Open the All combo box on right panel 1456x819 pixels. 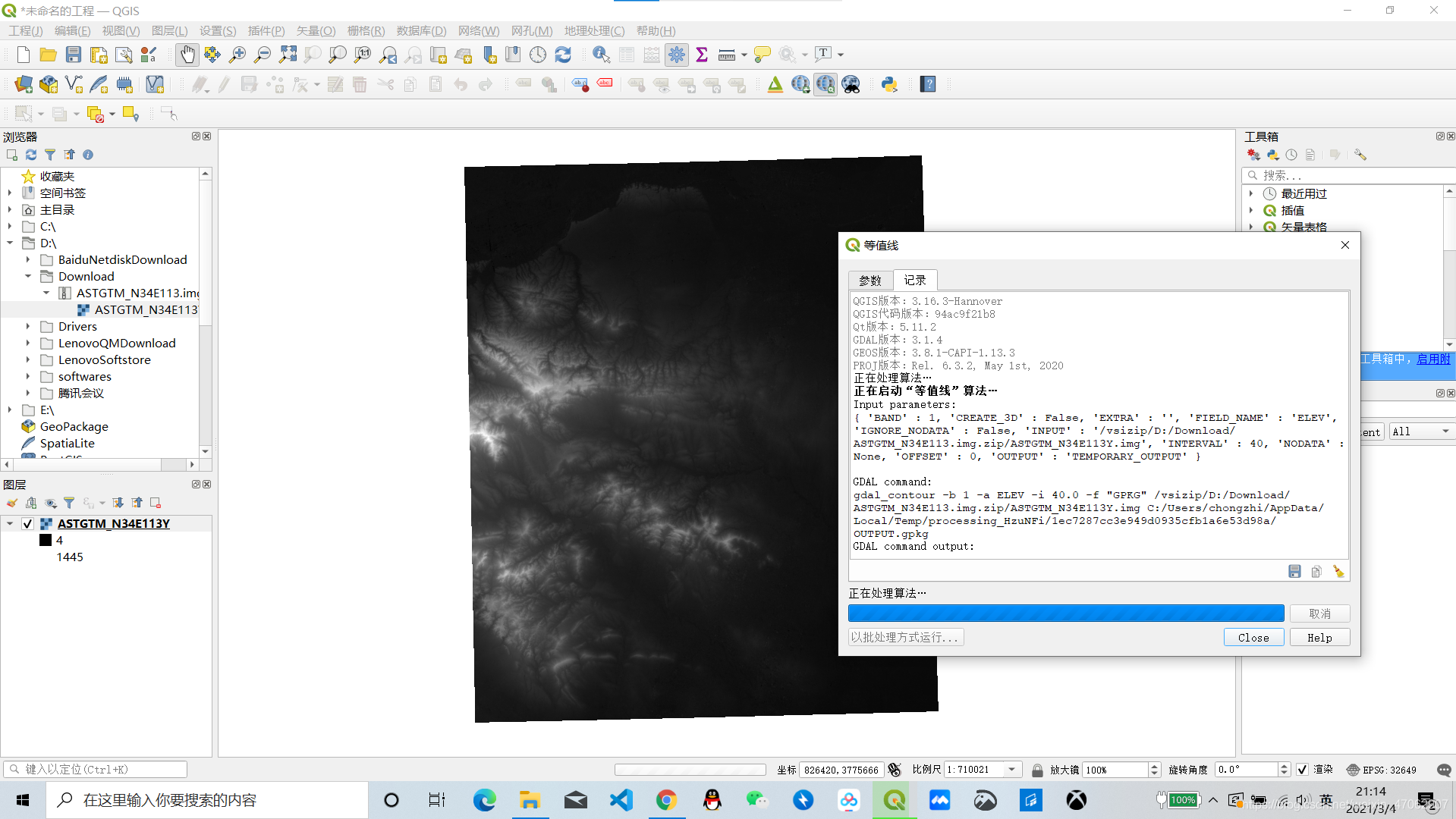[1421, 431]
